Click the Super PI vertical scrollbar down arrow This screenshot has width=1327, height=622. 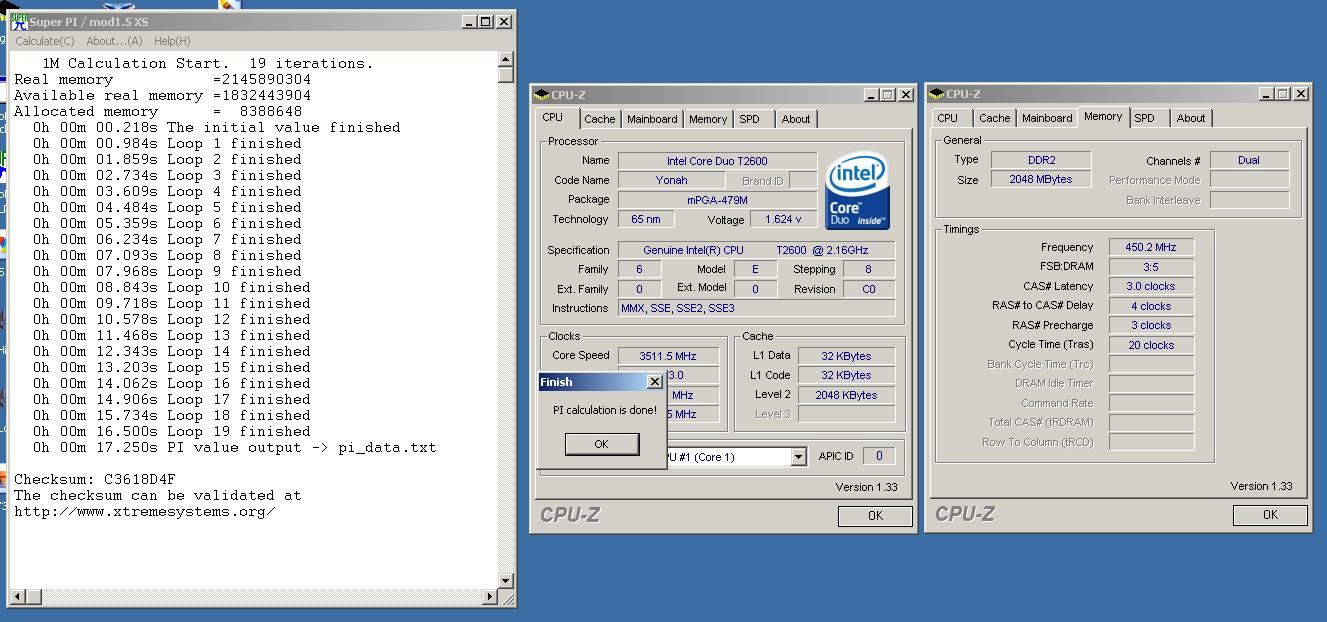[506, 580]
